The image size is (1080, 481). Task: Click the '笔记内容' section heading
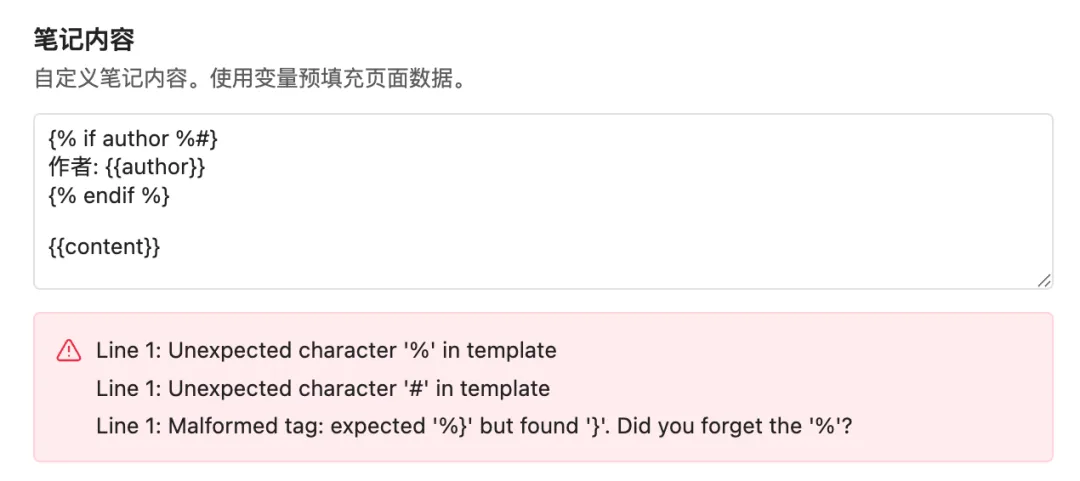84,41
